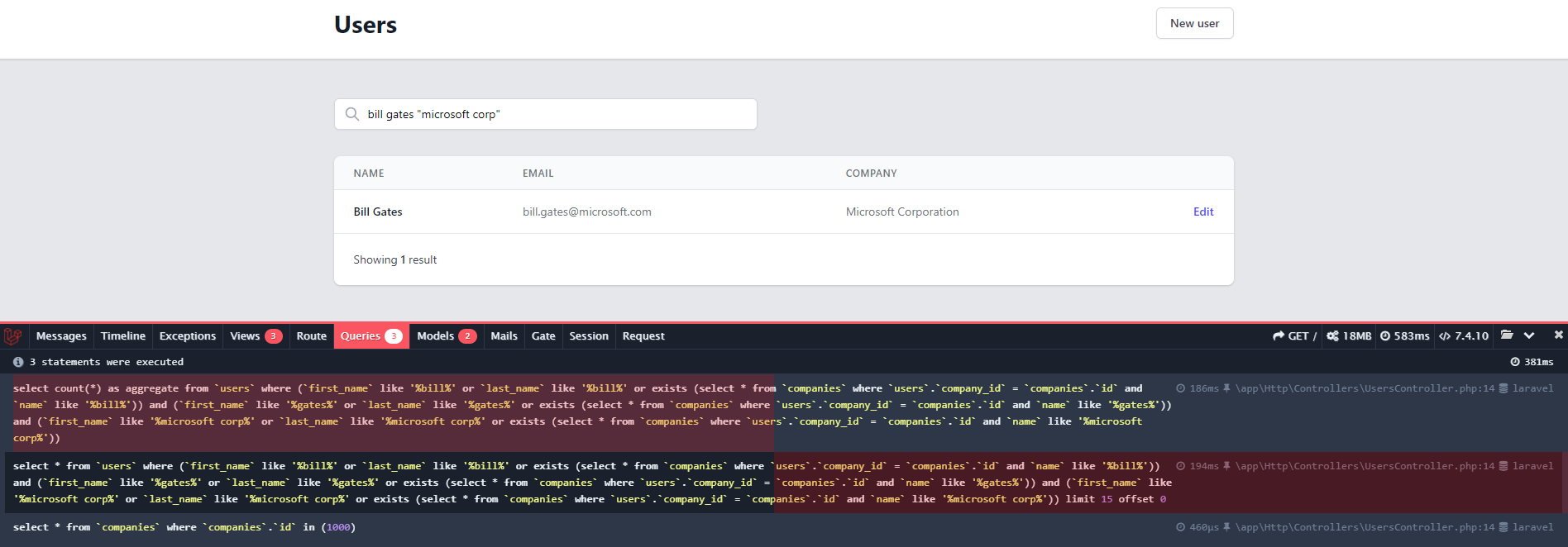Open the Messages tab
Screen dimensions: 1568x547
pyautogui.click(x=61, y=336)
